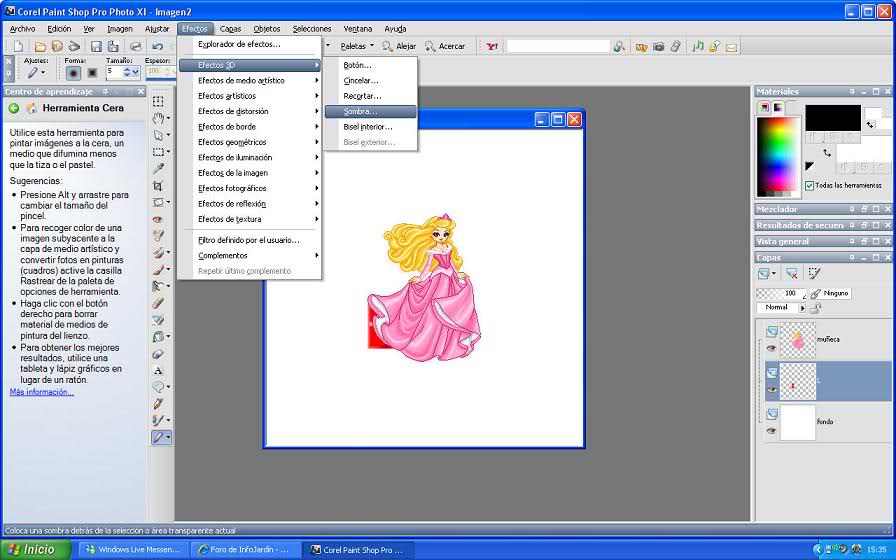The width and height of the screenshot is (896, 560).
Task: Click the Home icon in Centro de aprendizaje
Action: click(x=32, y=108)
